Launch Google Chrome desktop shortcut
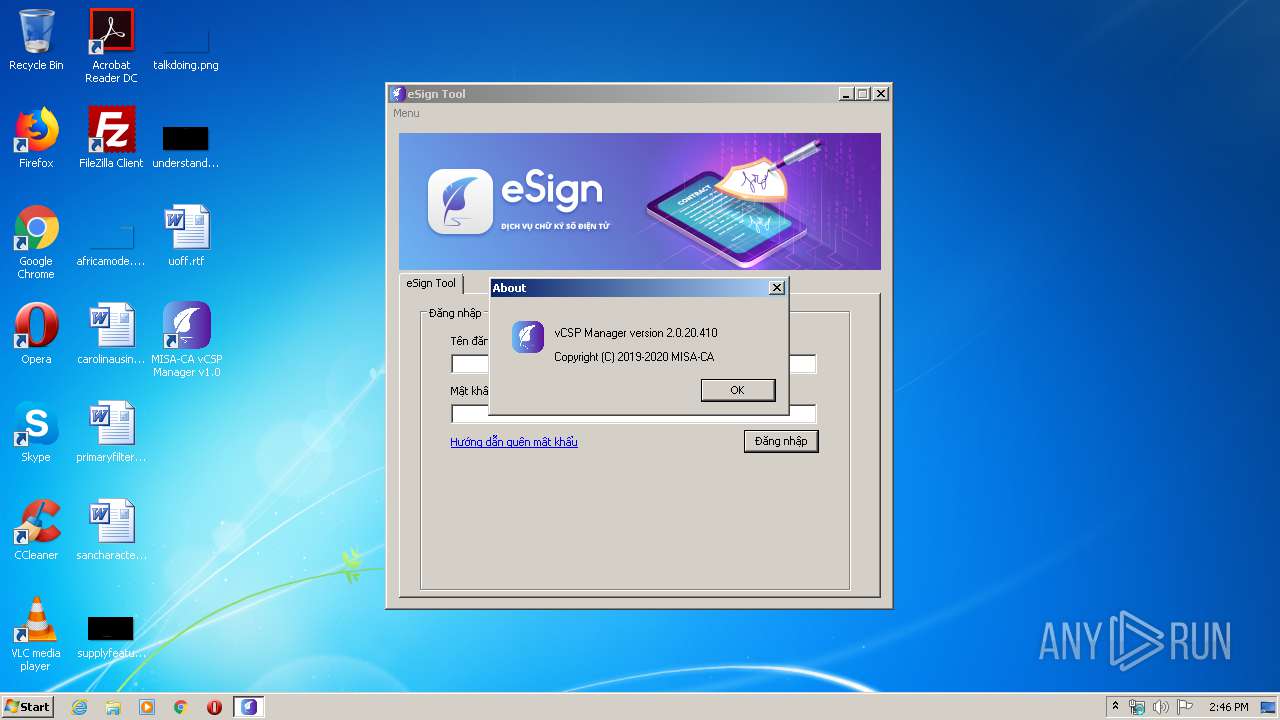 click(x=36, y=242)
